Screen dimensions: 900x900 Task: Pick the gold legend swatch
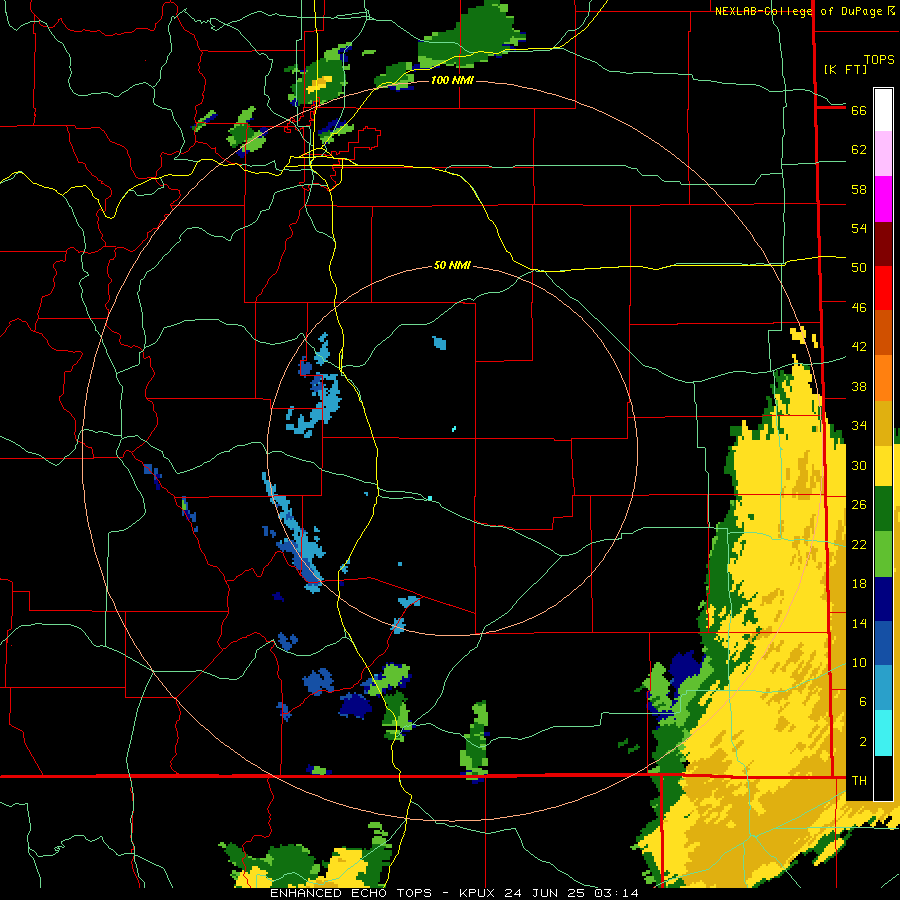[883, 423]
